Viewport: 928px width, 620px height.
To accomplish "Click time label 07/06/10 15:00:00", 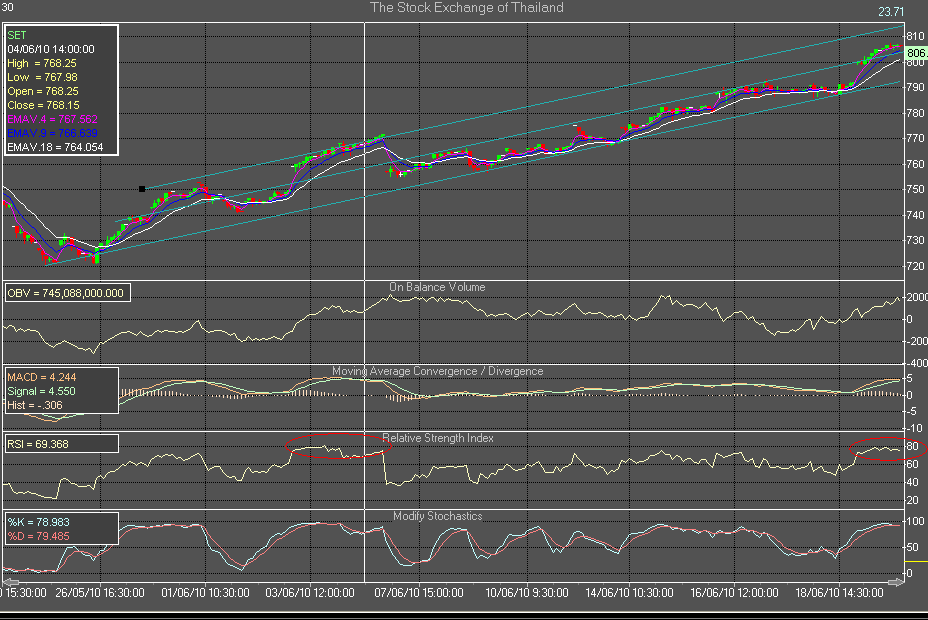I will point(418,592).
